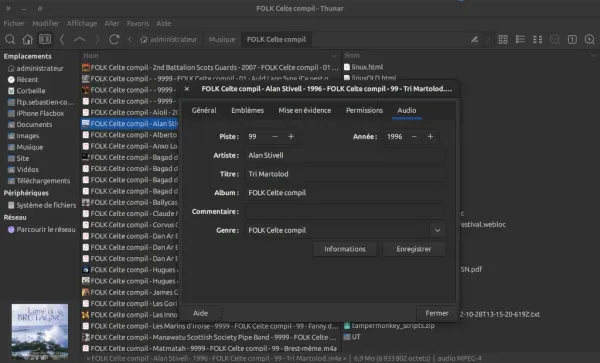Click the Bretagne album cover thumbnail
The image size is (600, 363).
pos(40,331)
